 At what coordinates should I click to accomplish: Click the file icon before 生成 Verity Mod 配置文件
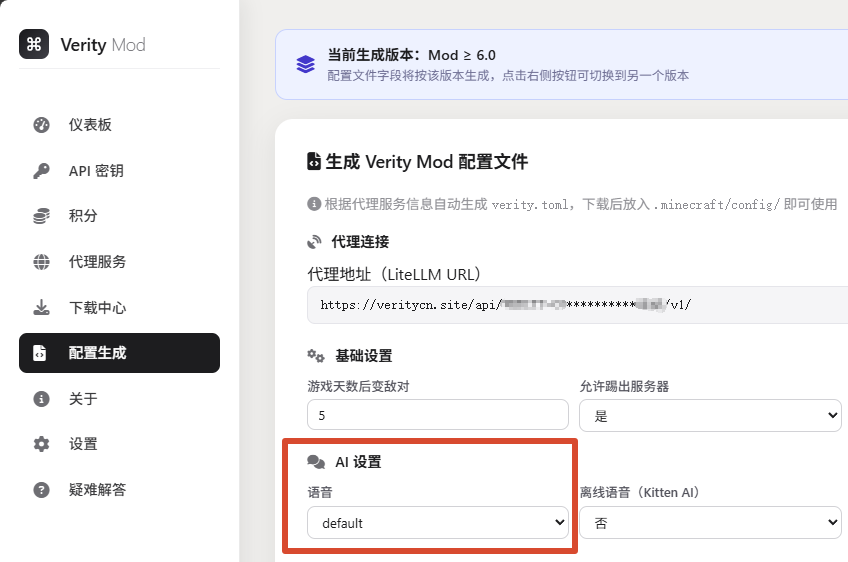click(x=314, y=161)
